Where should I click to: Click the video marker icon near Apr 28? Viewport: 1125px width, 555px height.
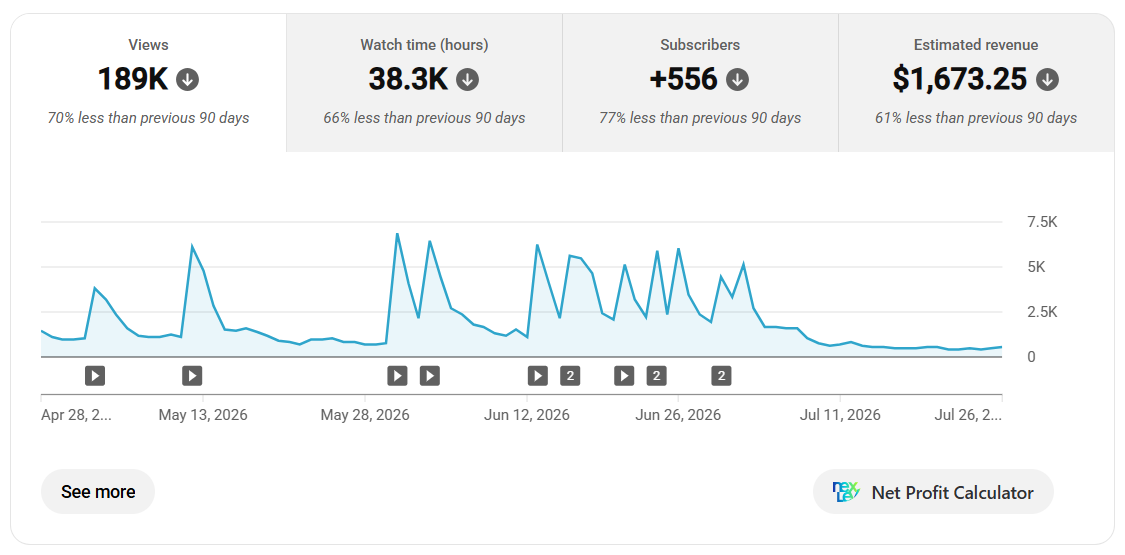tap(95, 375)
